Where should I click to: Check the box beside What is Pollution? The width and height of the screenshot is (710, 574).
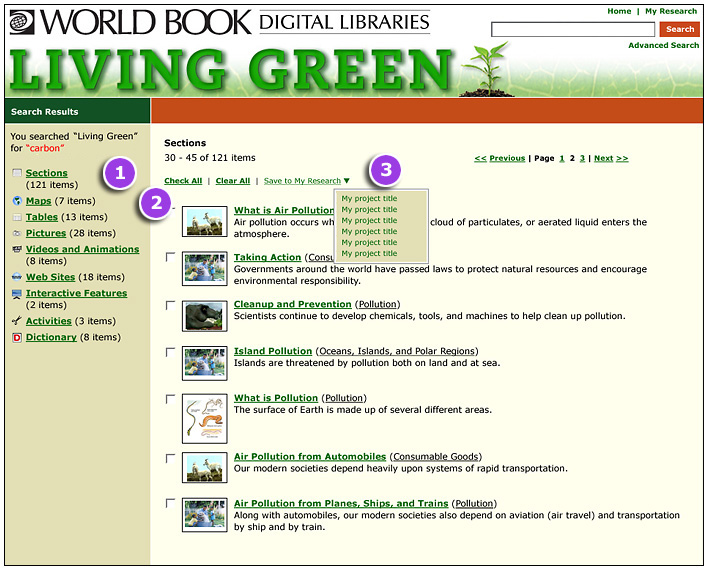click(170, 399)
